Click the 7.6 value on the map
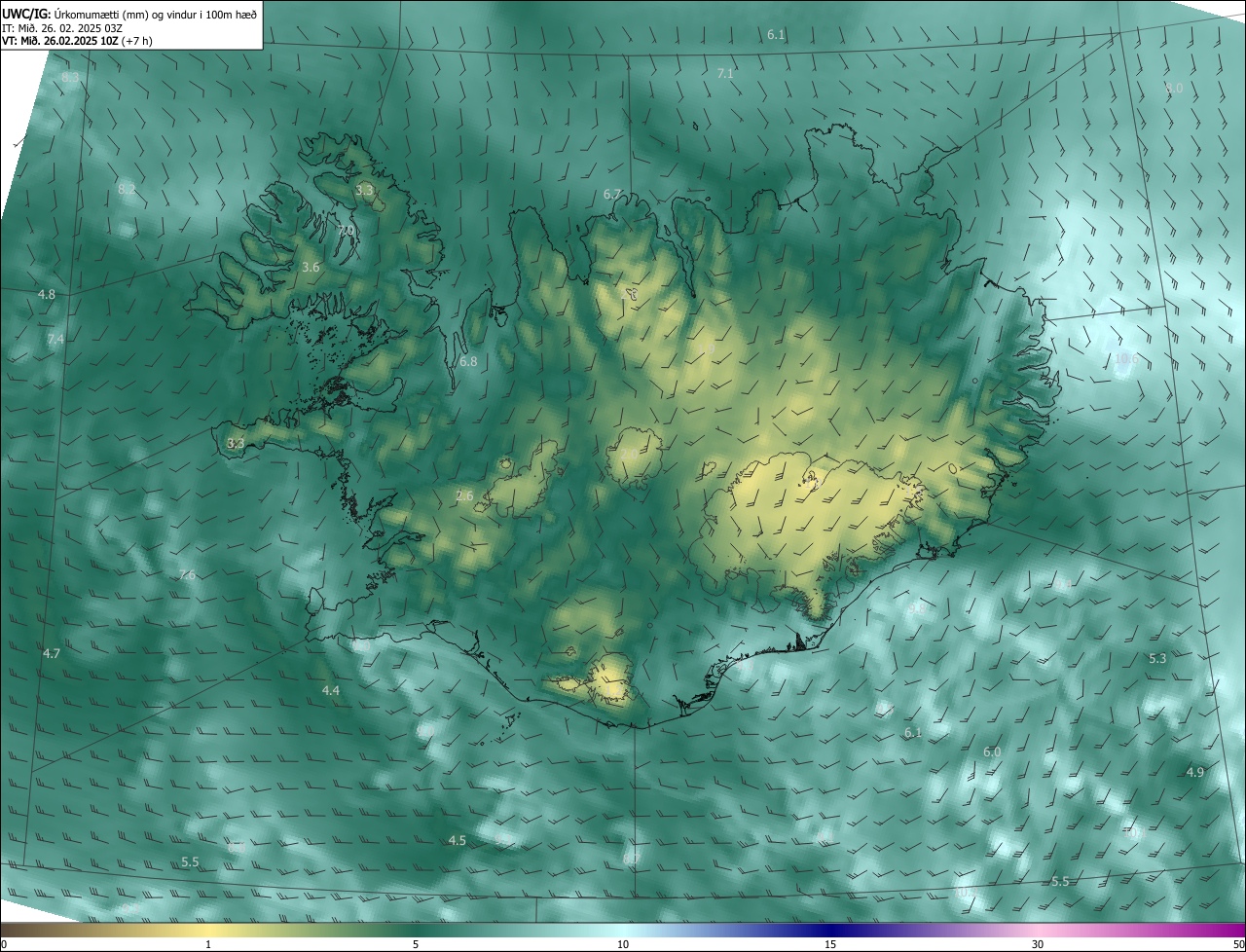The image size is (1246, 952). [x=187, y=575]
